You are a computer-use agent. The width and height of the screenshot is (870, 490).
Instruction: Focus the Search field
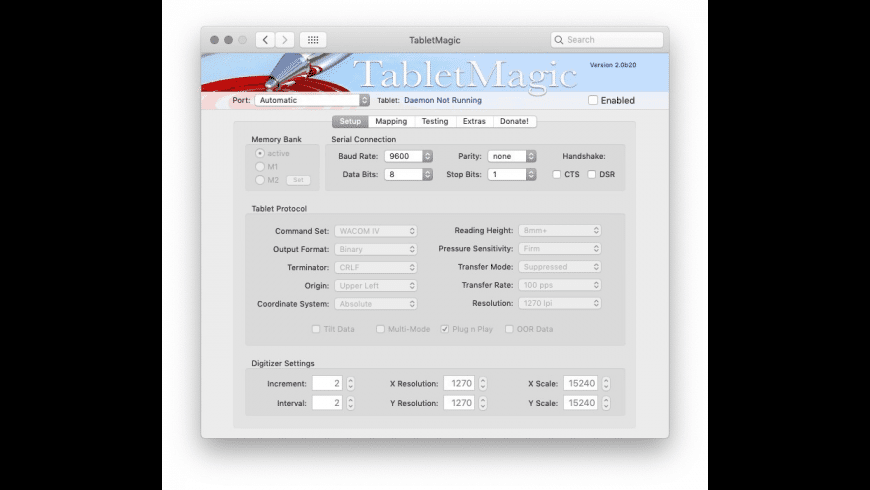607,40
